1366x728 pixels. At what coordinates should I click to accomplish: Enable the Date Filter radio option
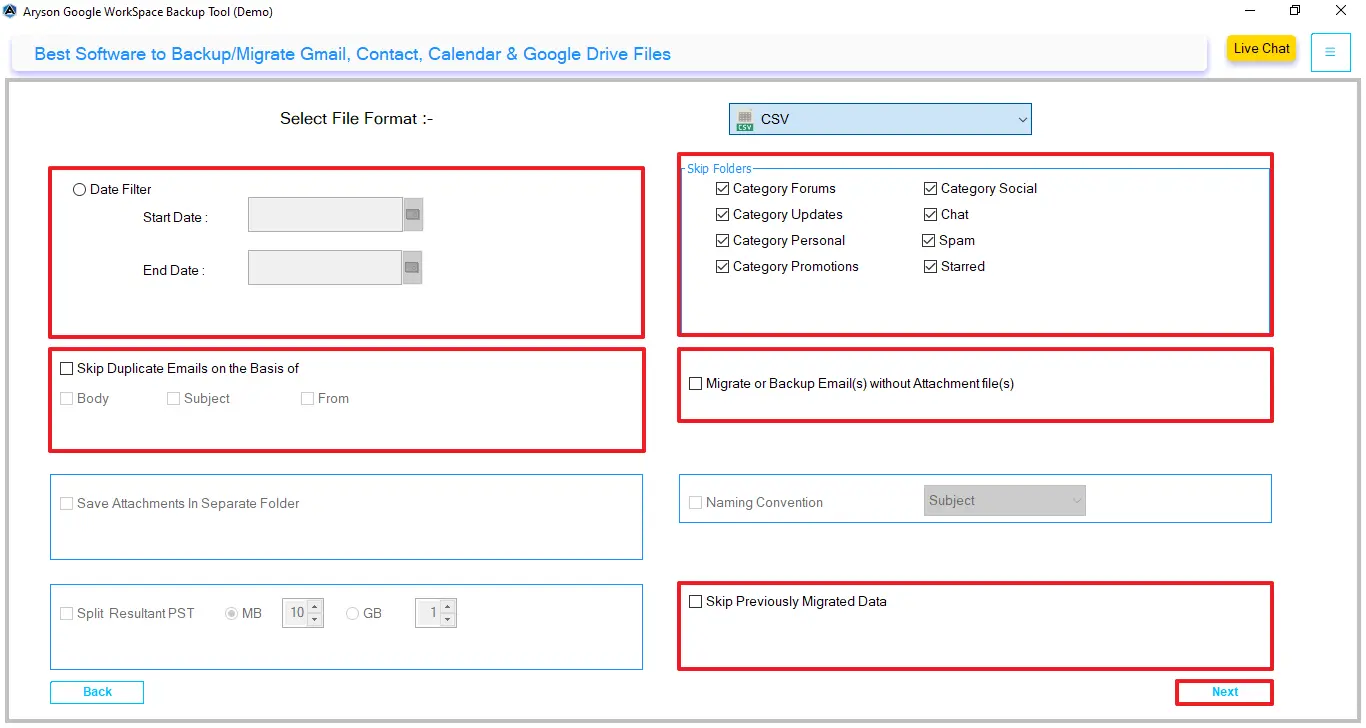[x=80, y=190]
